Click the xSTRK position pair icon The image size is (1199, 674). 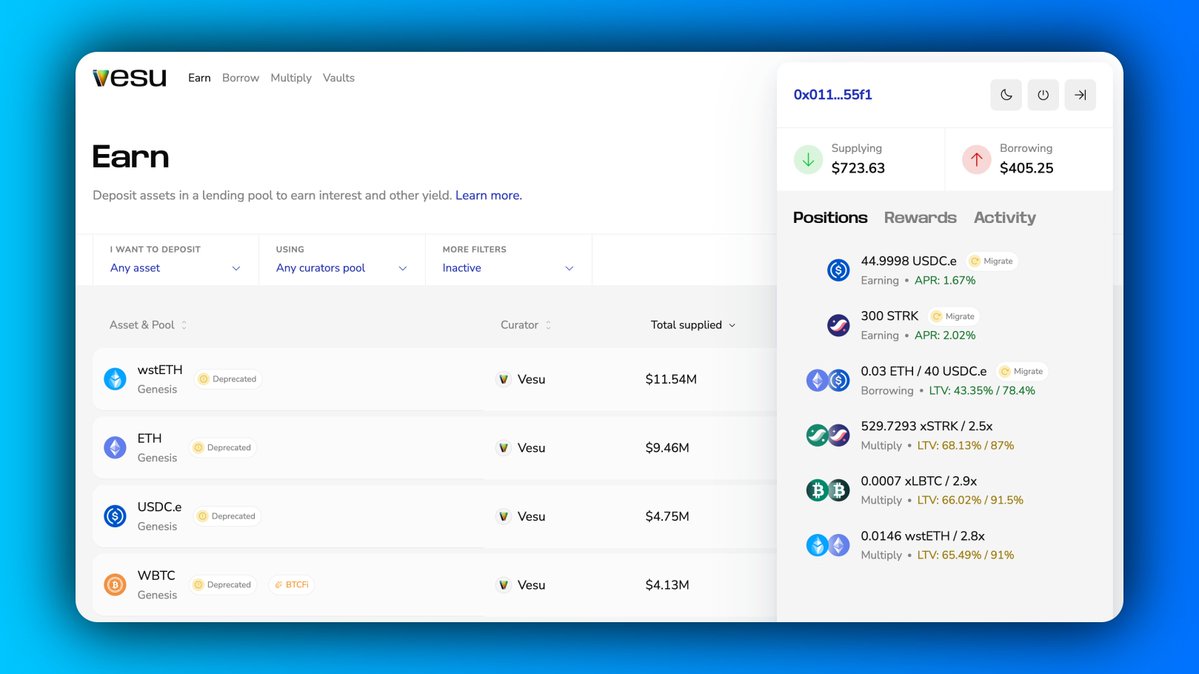(828, 435)
